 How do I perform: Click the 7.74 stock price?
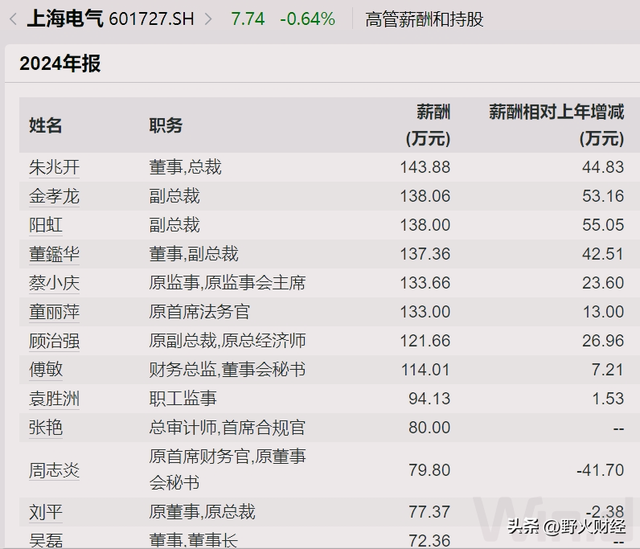point(248,19)
